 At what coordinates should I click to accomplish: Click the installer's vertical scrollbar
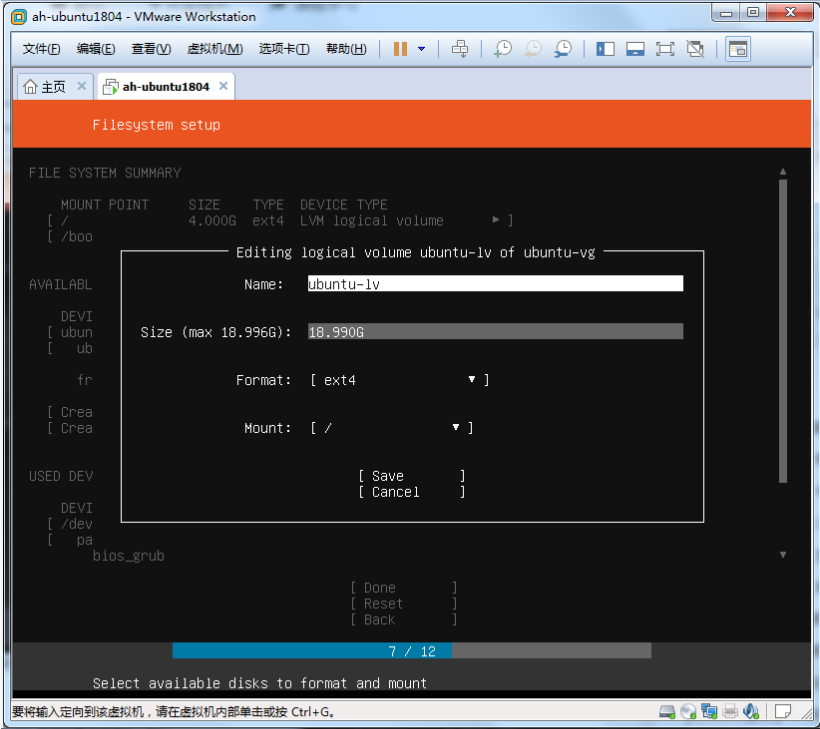(x=783, y=330)
